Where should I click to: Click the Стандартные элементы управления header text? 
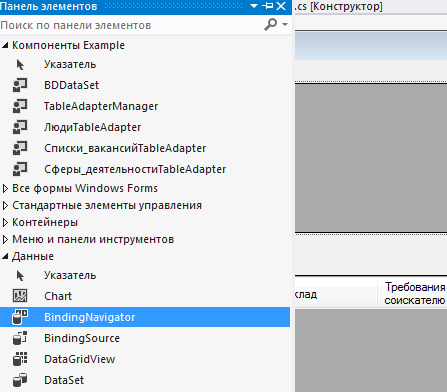tap(107, 205)
